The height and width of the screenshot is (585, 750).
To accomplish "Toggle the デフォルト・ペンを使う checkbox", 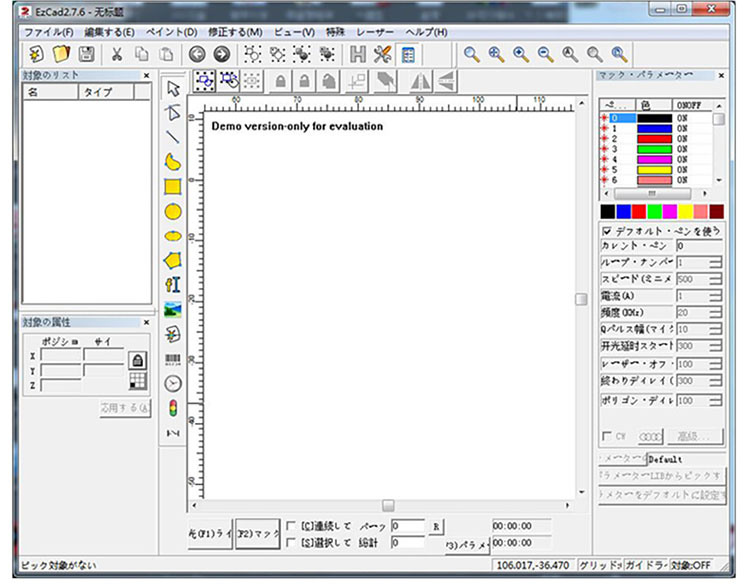I will (607, 230).
